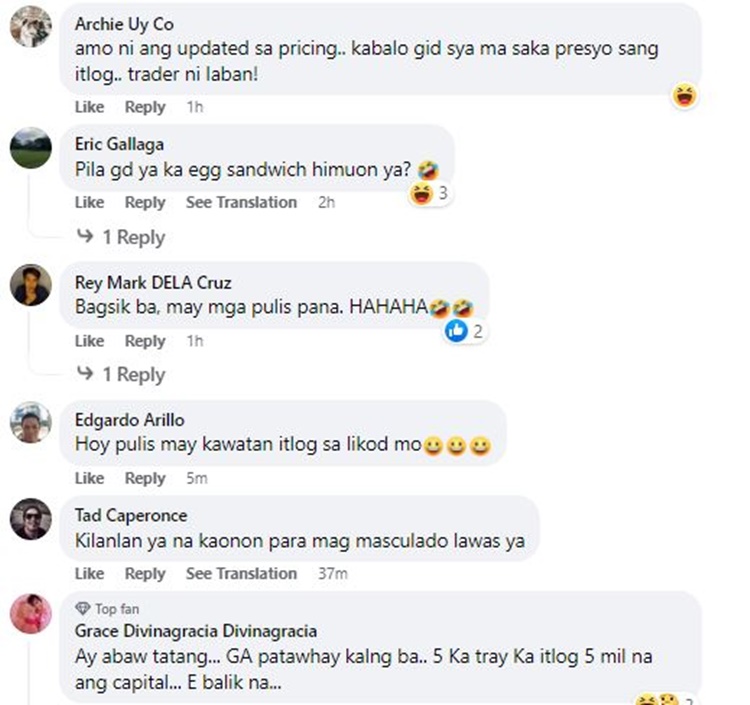Click Eric Gallaga's avatar thumbnail
The width and height of the screenshot is (750, 705).
click(31, 148)
